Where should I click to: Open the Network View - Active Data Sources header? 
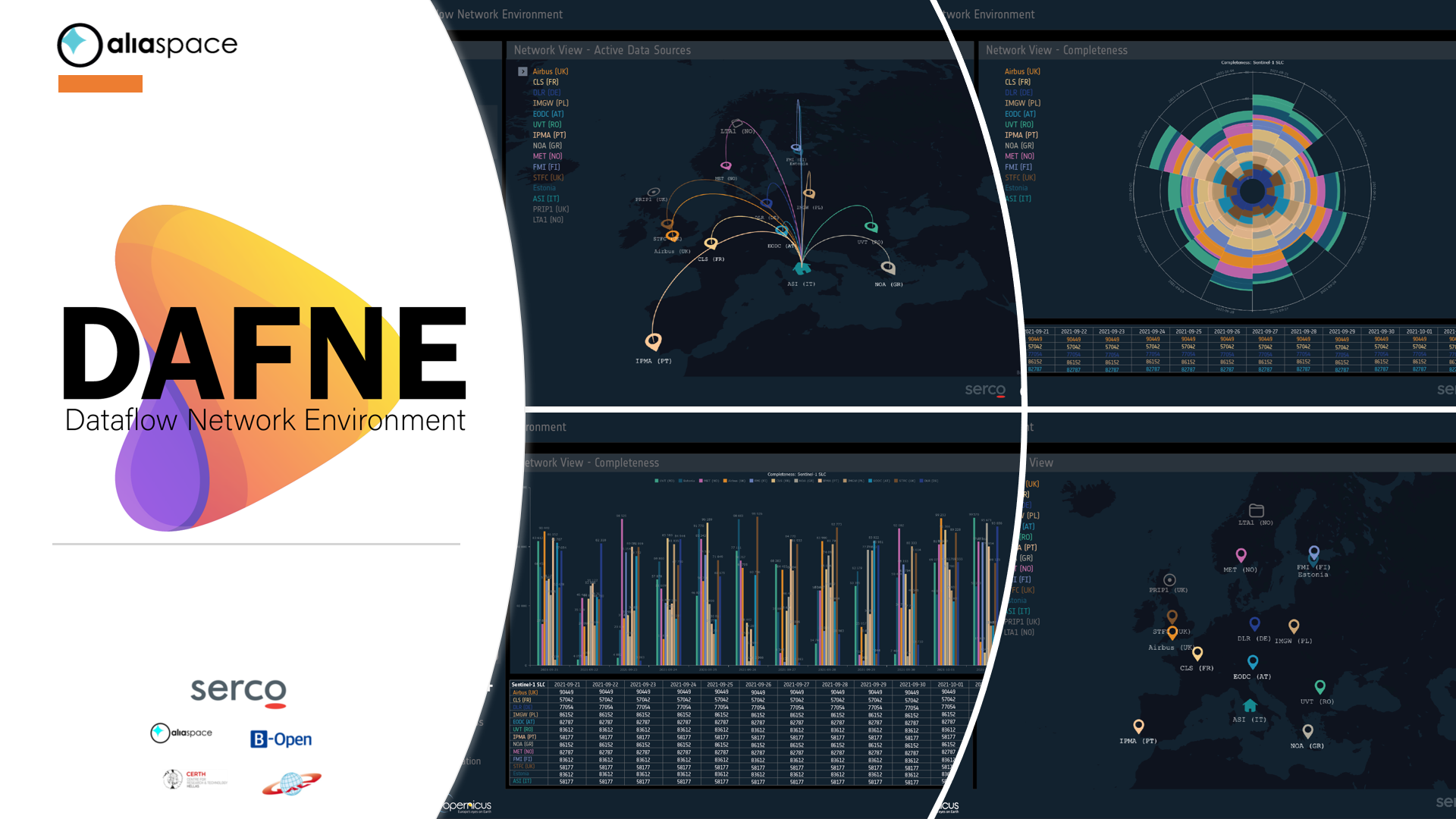click(601, 50)
